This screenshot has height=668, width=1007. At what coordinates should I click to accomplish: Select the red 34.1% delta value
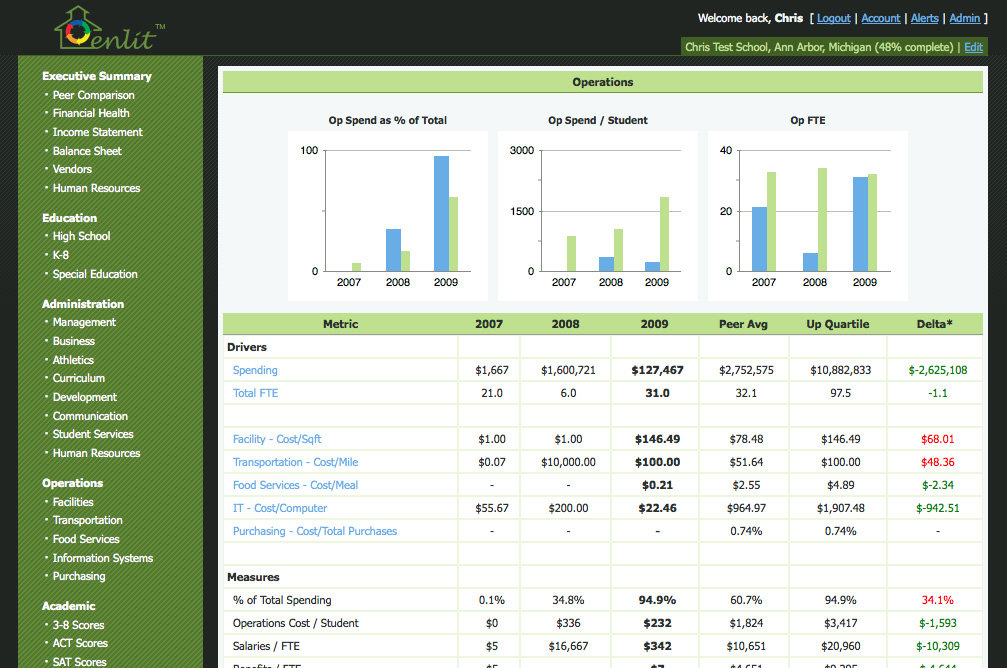(938, 600)
